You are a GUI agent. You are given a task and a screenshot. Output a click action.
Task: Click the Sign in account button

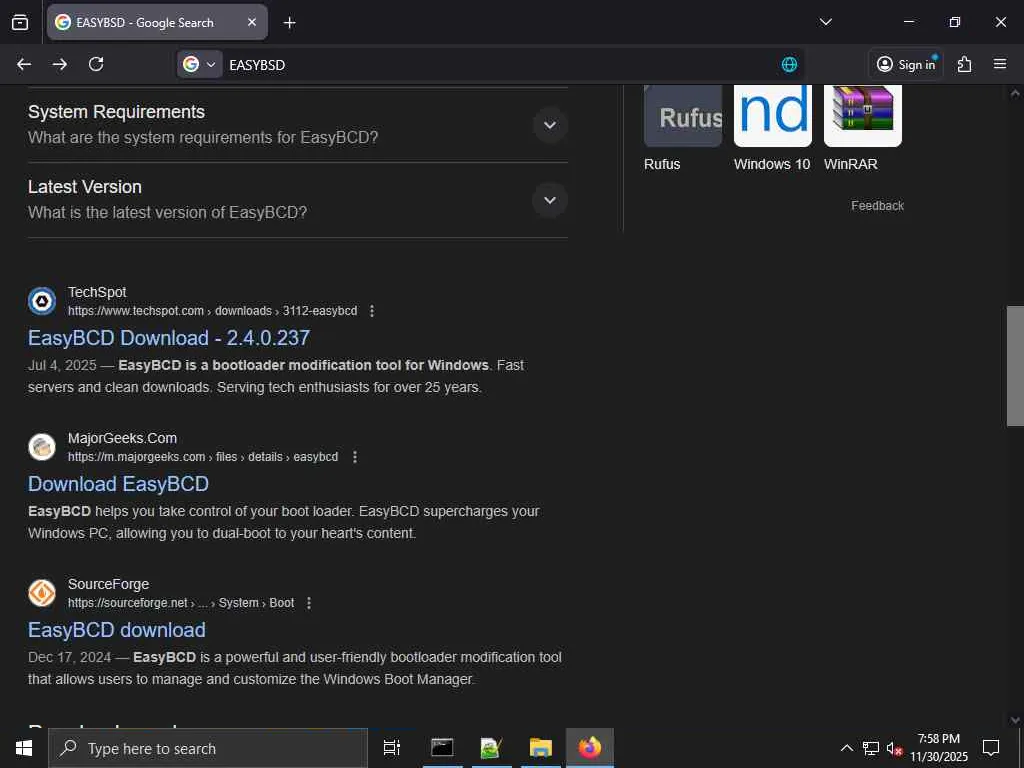906,64
